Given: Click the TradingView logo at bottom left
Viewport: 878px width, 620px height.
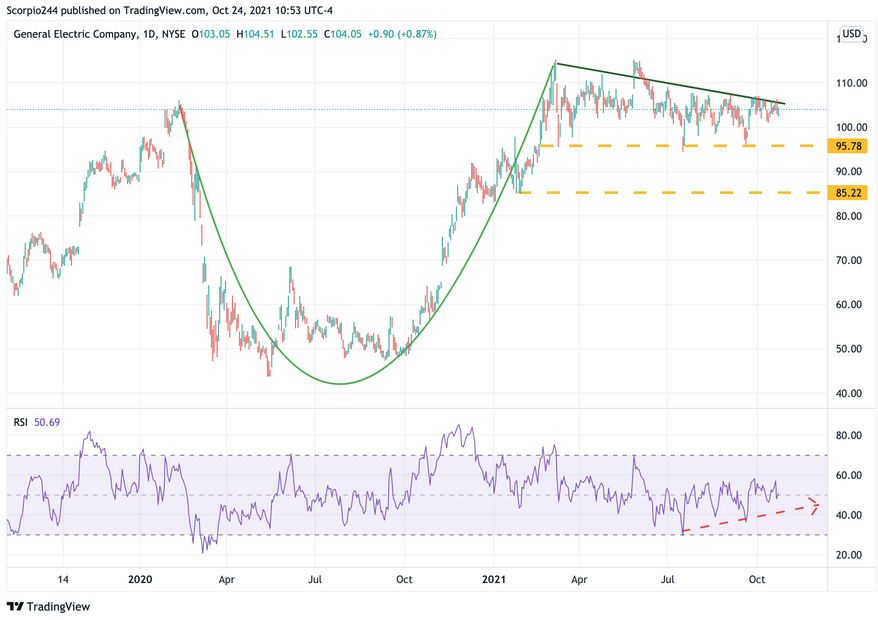Looking at the screenshot, I should pos(48,606).
